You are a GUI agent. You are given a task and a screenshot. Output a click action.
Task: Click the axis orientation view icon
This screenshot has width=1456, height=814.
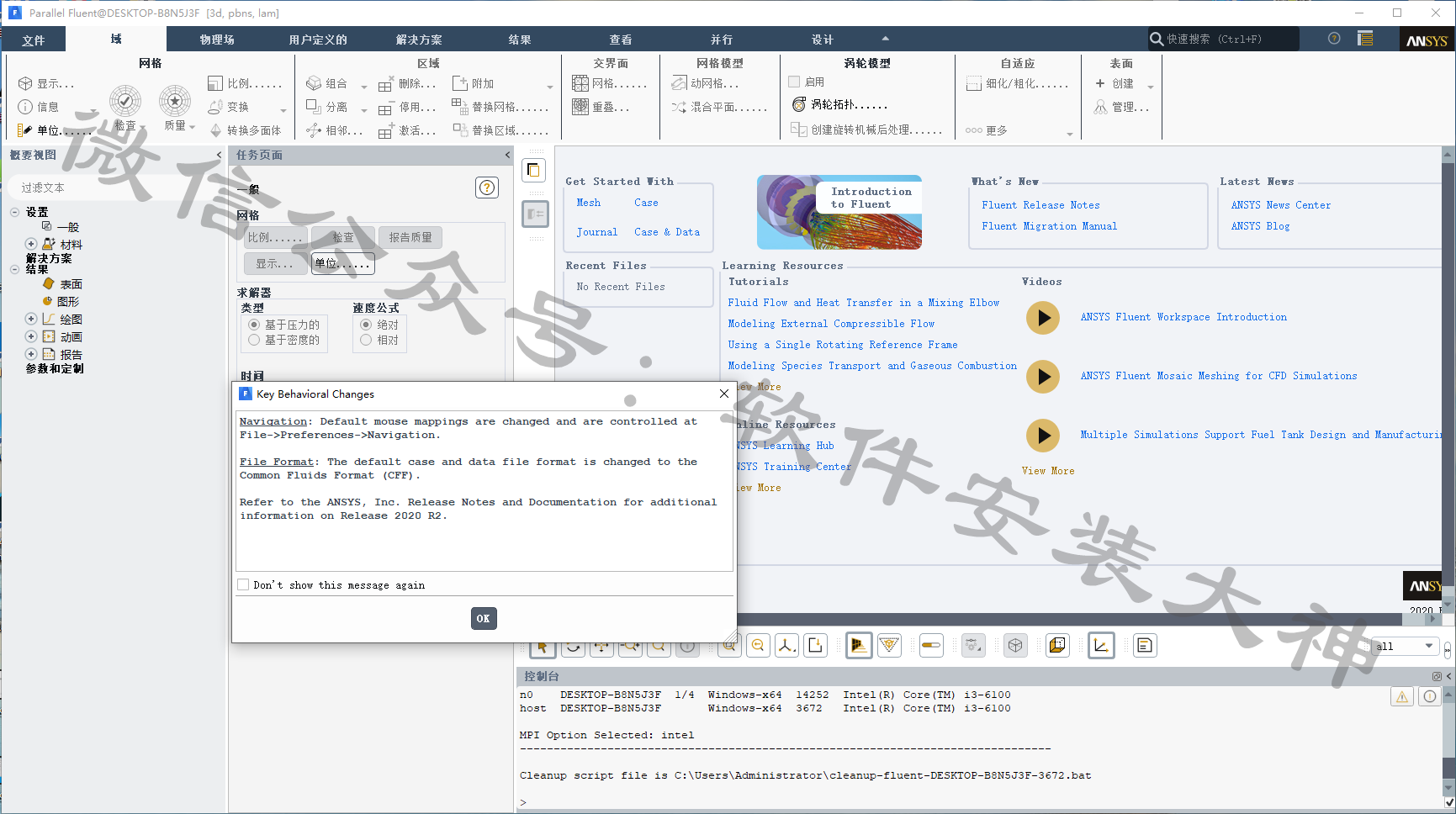[786, 645]
